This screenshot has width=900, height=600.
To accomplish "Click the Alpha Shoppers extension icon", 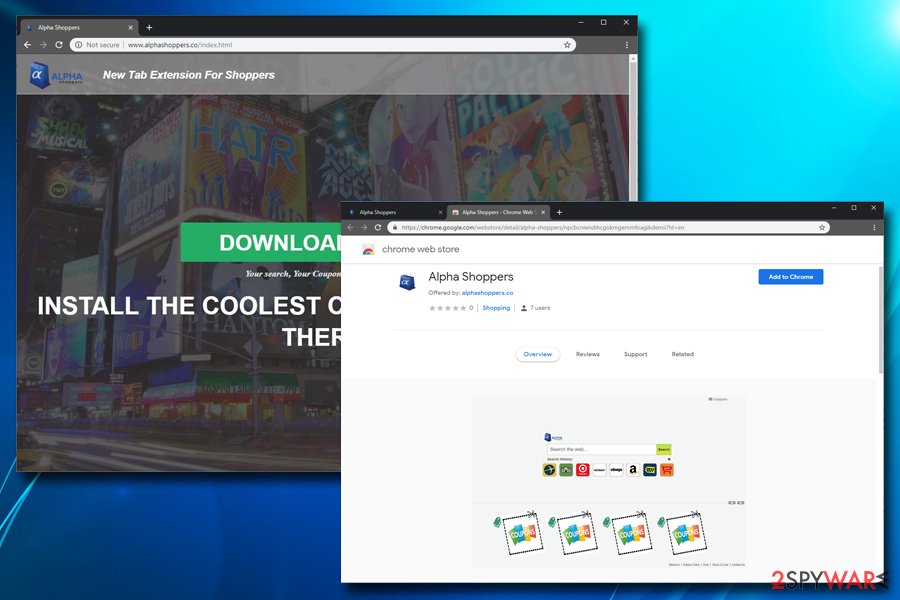I will coord(407,282).
